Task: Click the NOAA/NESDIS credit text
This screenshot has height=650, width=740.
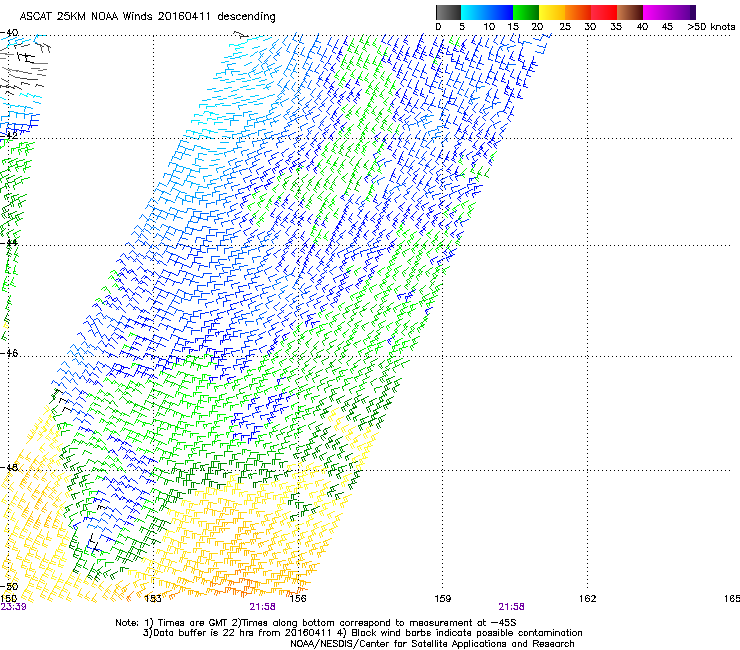Action: [432, 644]
